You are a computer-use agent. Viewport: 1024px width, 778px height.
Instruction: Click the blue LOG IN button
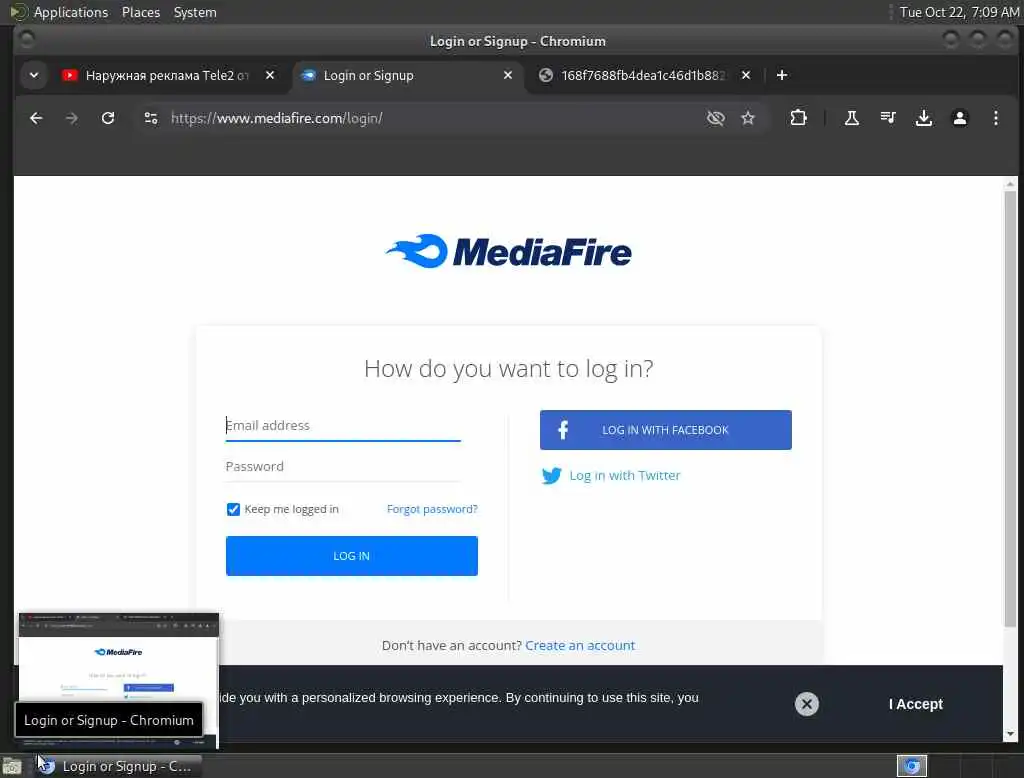point(351,556)
